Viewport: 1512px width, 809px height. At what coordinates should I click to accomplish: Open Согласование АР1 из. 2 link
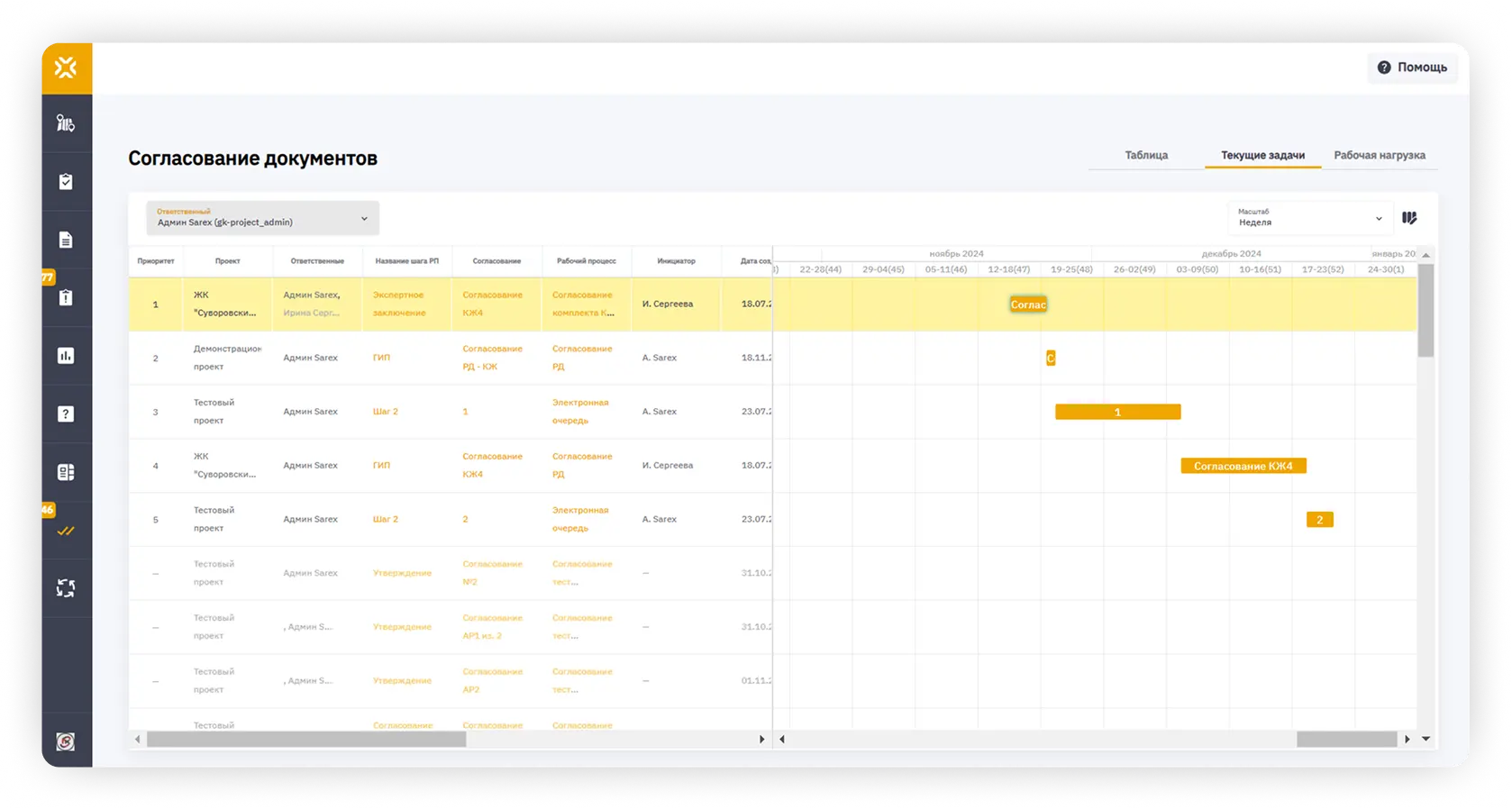(x=492, y=627)
